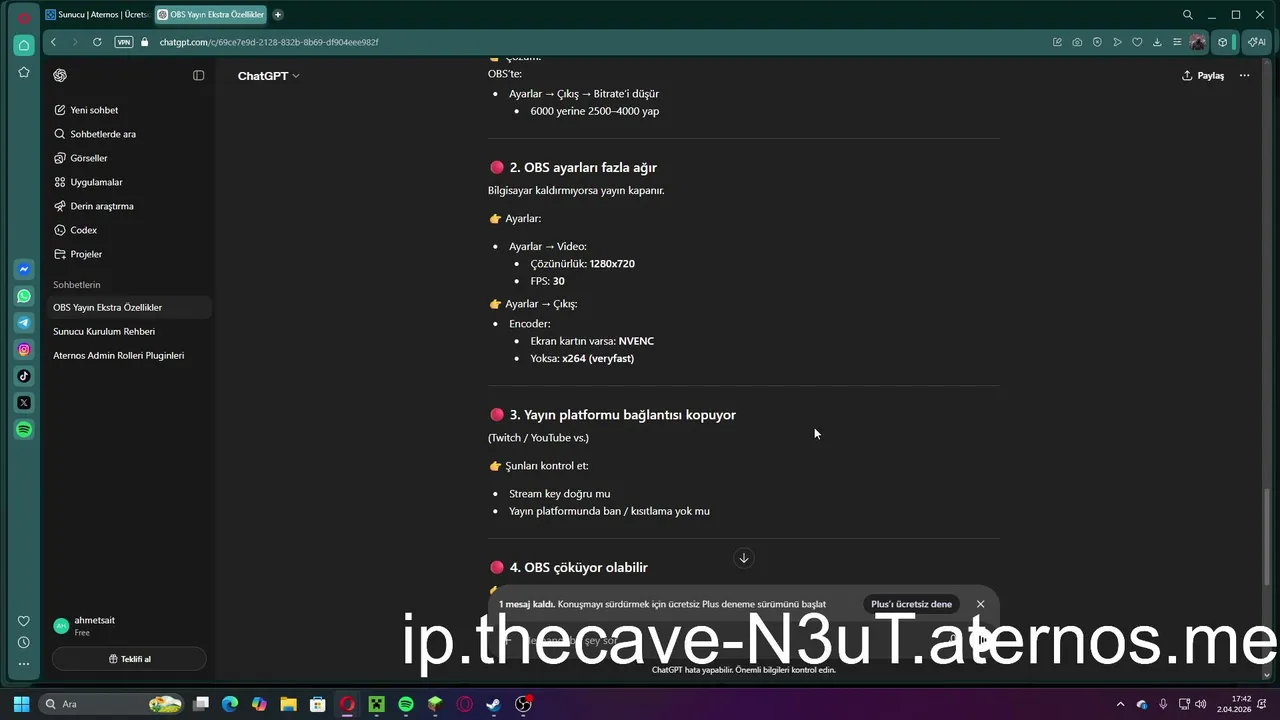Click the Opera sidebar home icon
The height and width of the screenshot is (720, 1280).
(x=24, y=46)
